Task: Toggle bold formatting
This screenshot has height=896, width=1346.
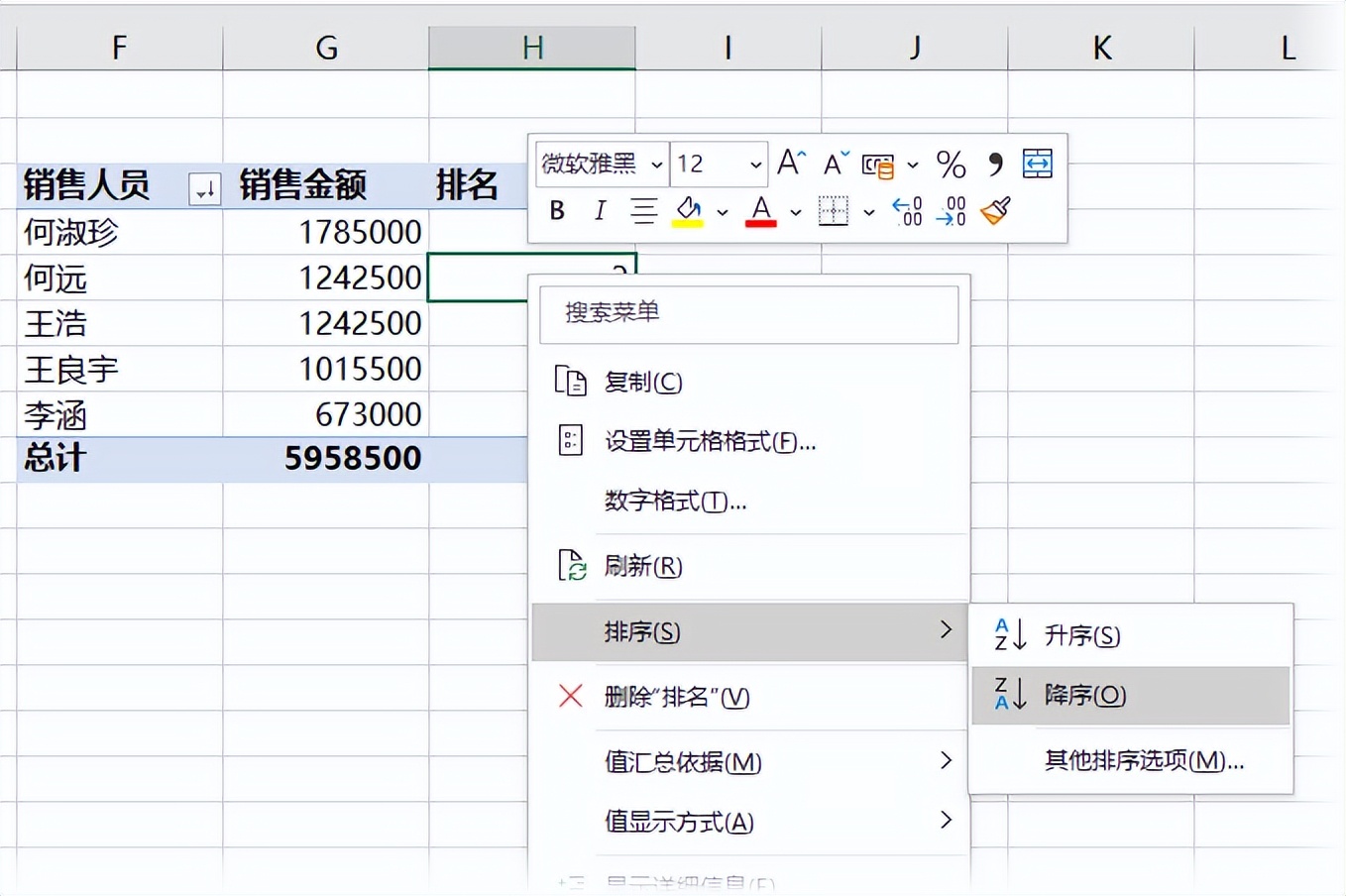Action: [x=557, y=211]
